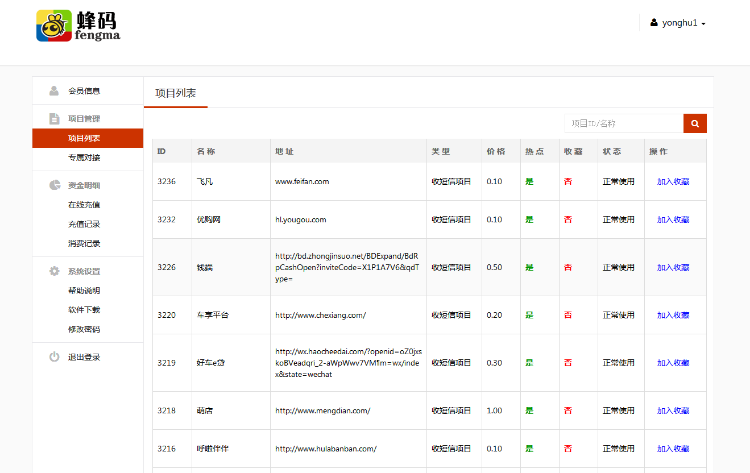Expand the 系统设置 sidebar section
750x473 pixels.
pyautogui.click(x=84, y=271)
